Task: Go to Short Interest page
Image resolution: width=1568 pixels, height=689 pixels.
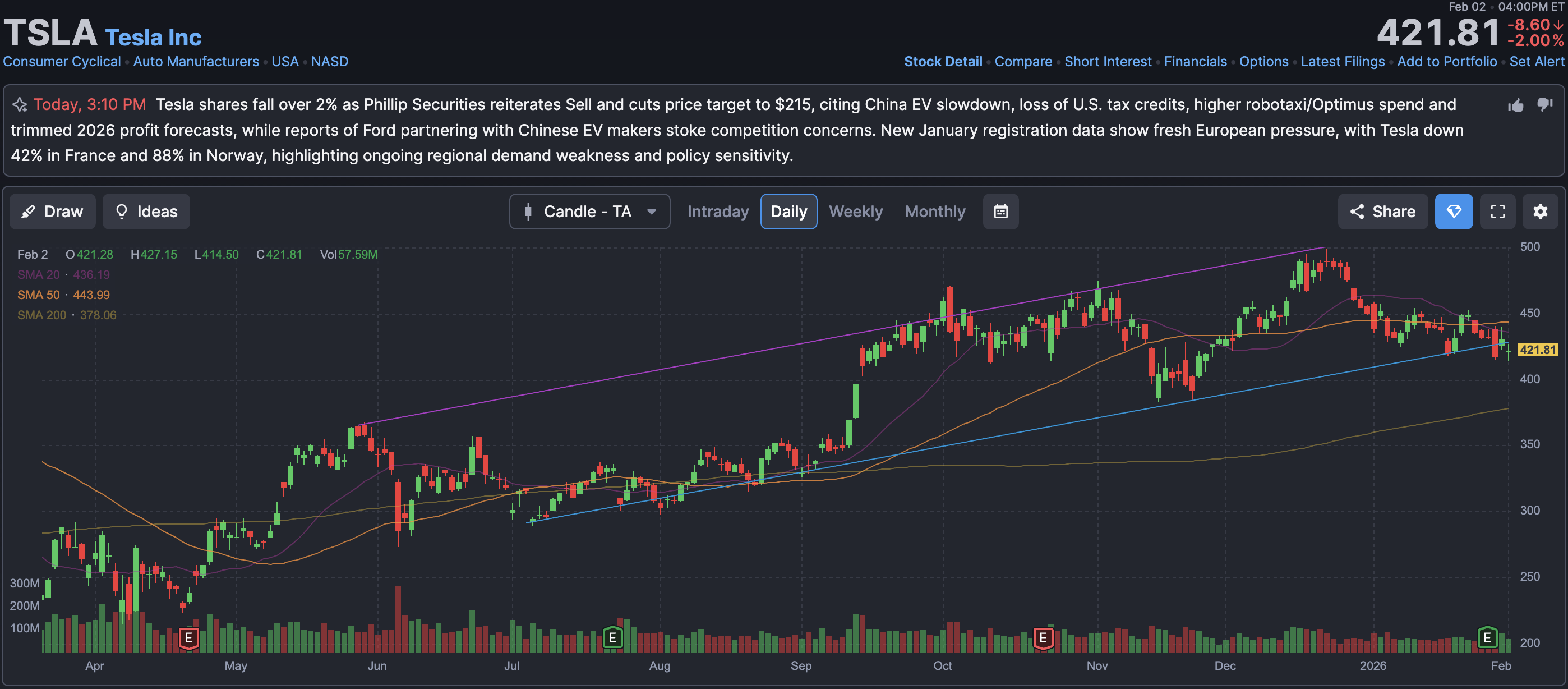Action: point(1107,62)
